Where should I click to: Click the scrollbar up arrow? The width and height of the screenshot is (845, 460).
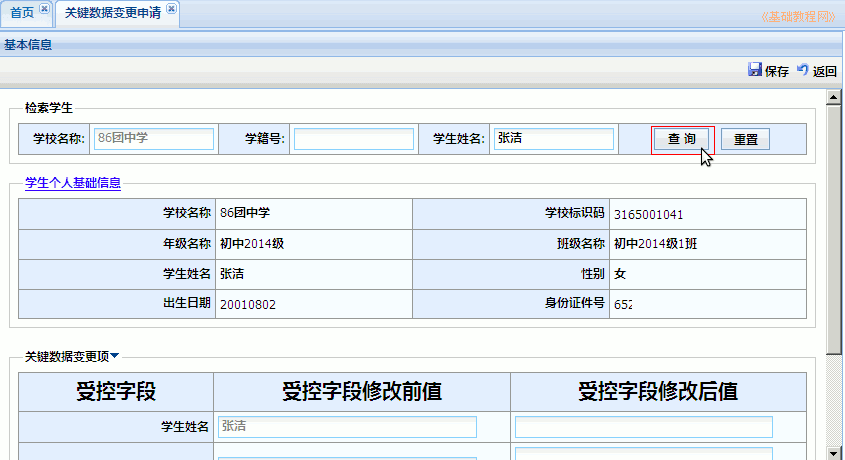tap(834, 97)
